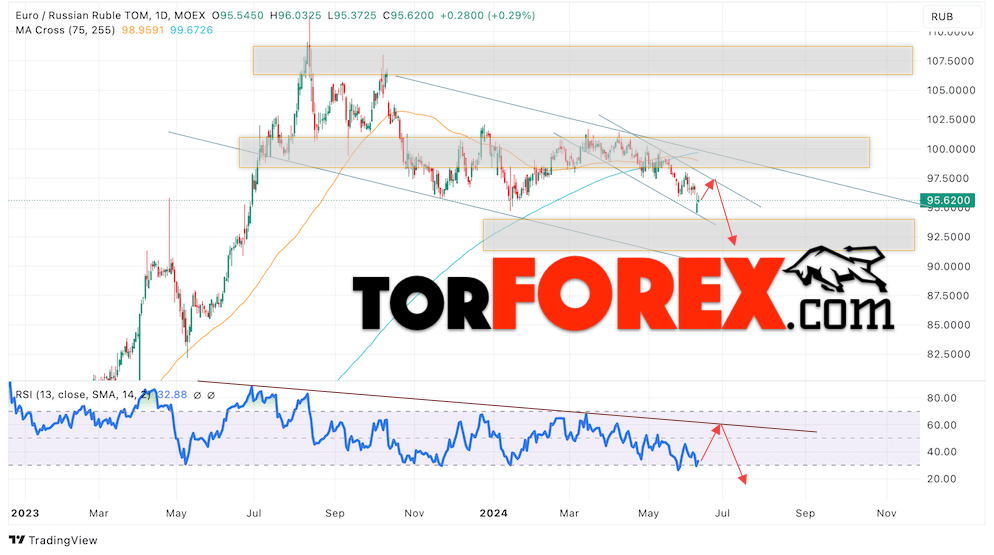Viewport: 994px width, 555px height.
Task: Click the final Nov label on the time axis
Action: (886, 513)
